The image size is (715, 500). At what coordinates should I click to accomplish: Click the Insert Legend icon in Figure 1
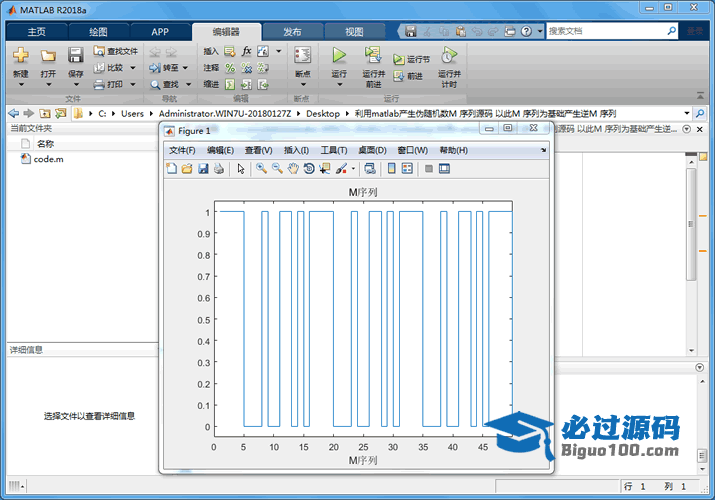pos(407,169)
